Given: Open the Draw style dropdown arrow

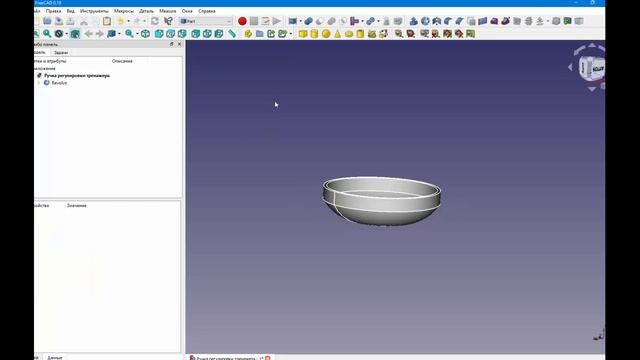Looking at the screenshot, I should pos(67,34).
